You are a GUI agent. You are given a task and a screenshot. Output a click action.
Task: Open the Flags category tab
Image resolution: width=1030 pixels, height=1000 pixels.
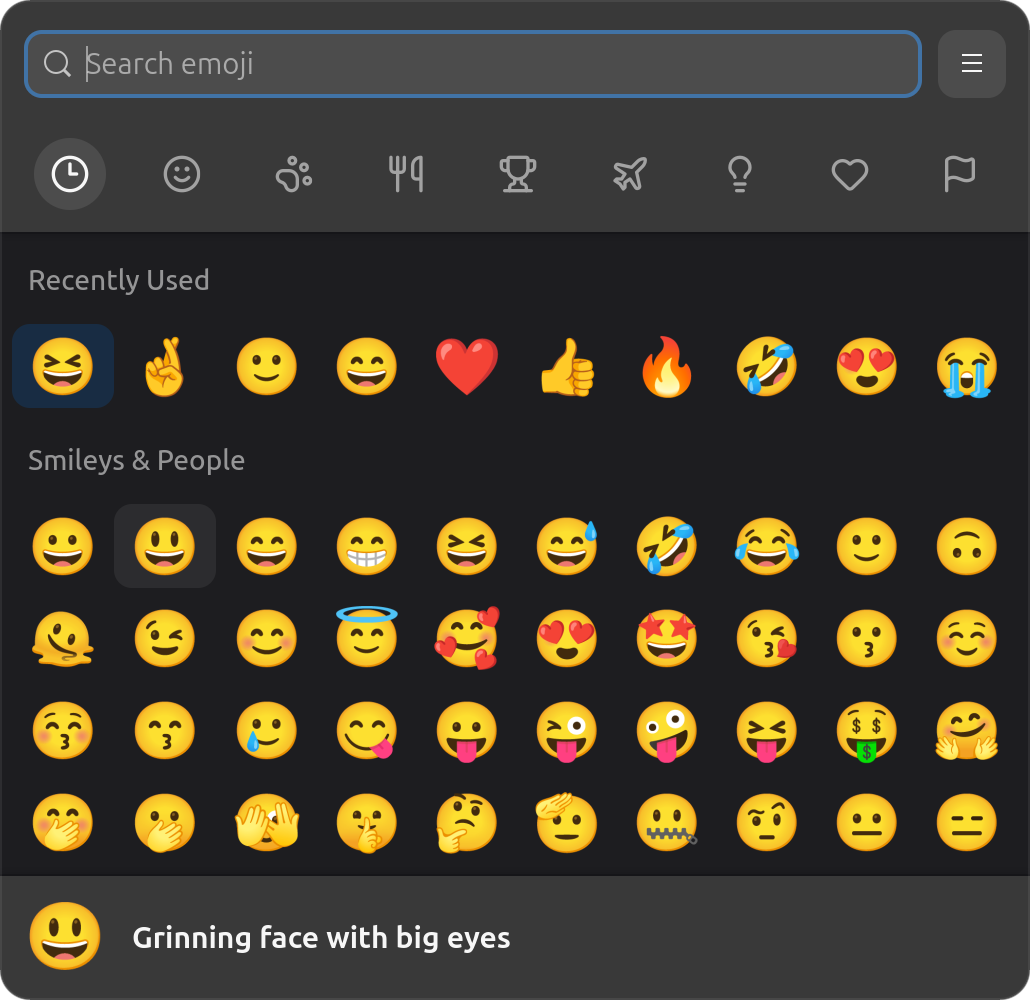960,174
